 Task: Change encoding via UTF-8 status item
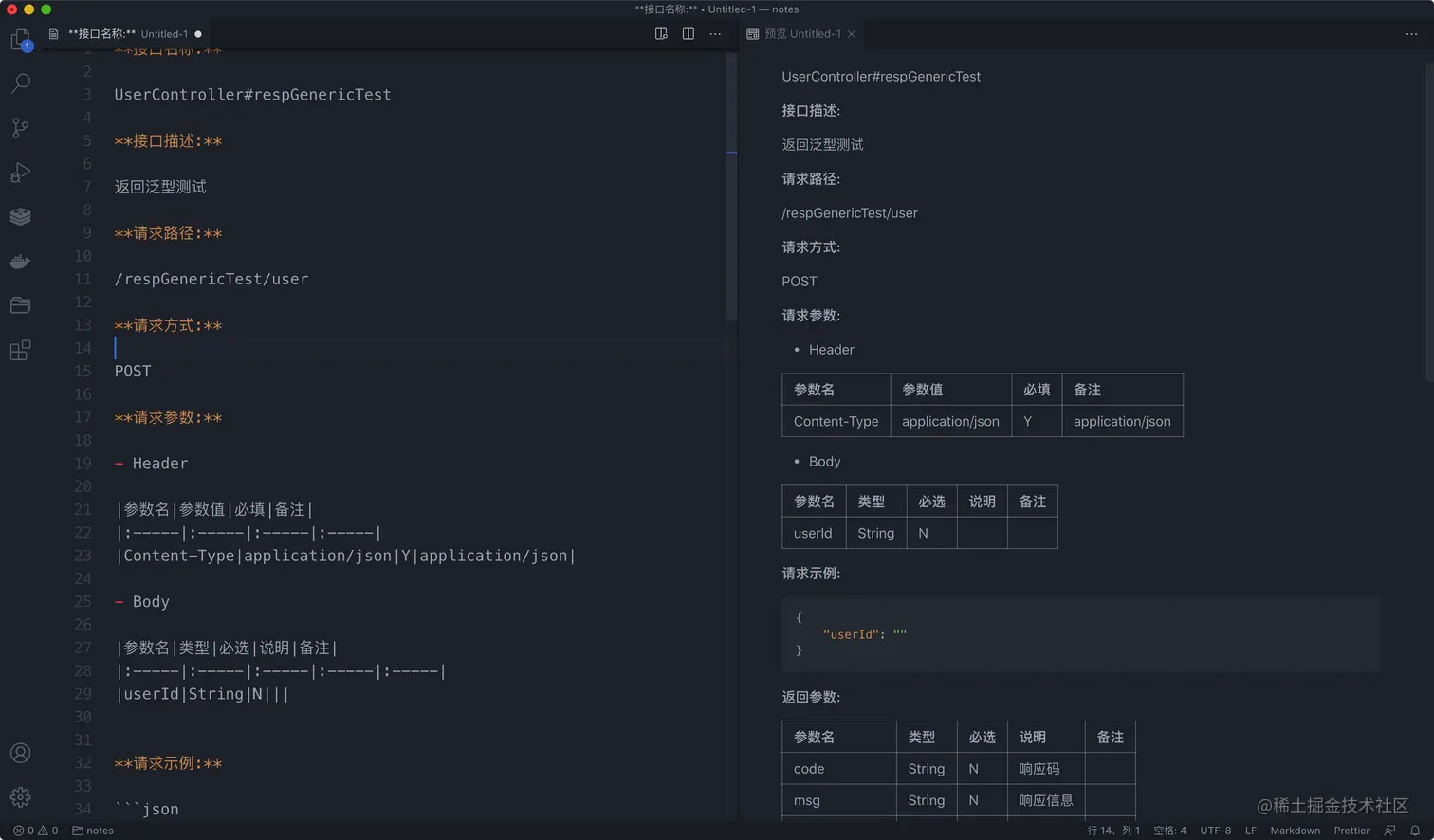(x=1215, y=831)
